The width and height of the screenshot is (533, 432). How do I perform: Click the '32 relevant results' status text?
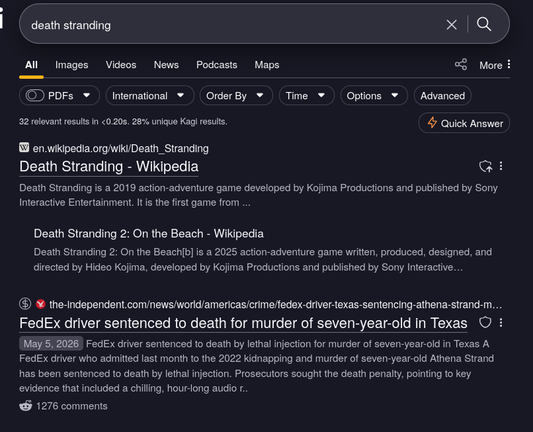[123, 122]
